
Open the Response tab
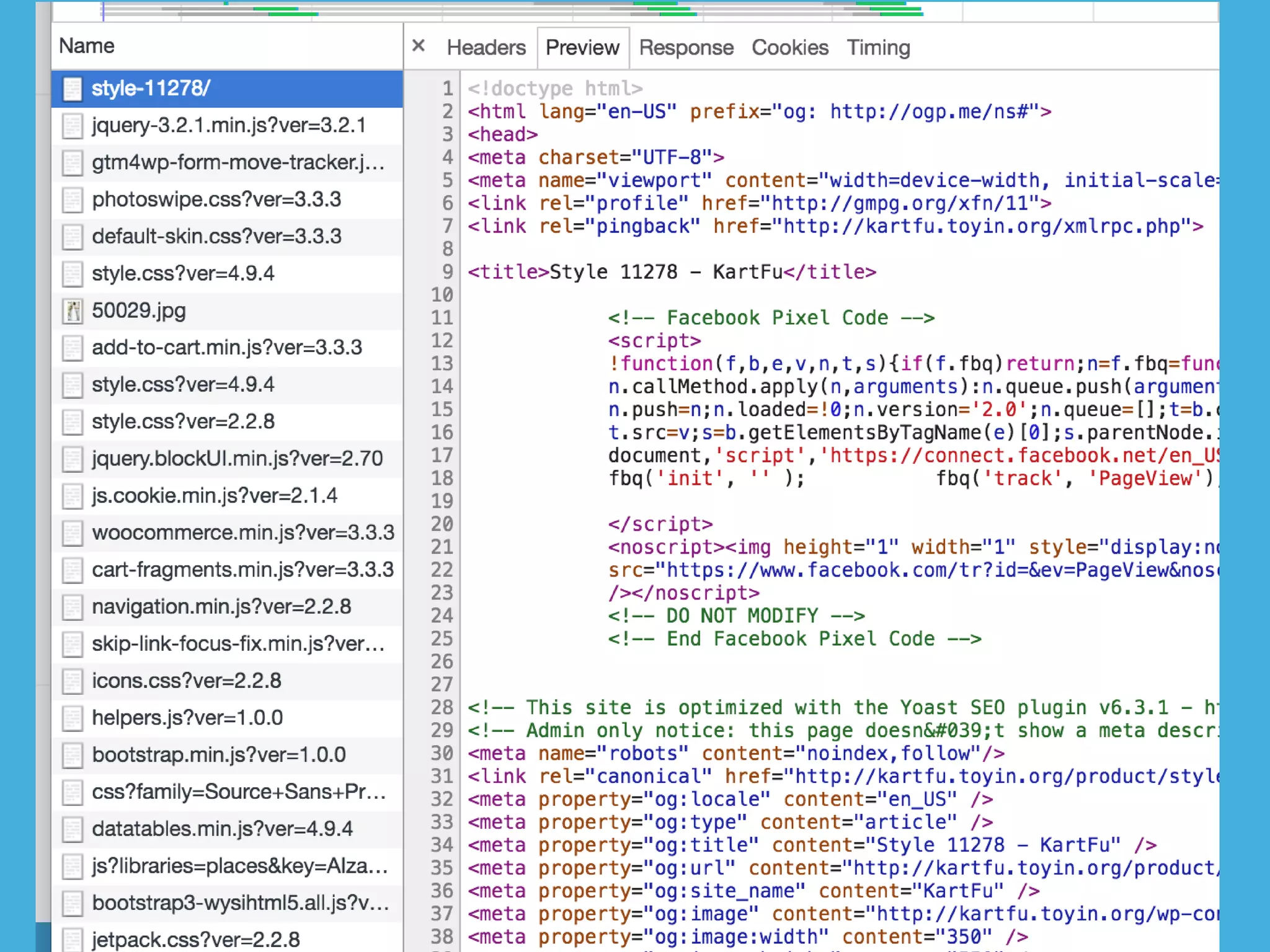[x=686, y=48]
